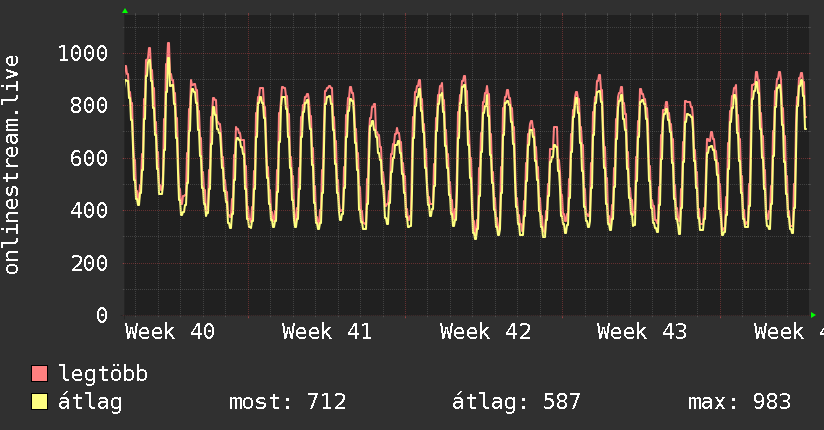This screenshot has height=430, width=824.
Task: Select the átlag legend label beside the yellow swatch
Action: pyautogui.click(x=90, y=402)
